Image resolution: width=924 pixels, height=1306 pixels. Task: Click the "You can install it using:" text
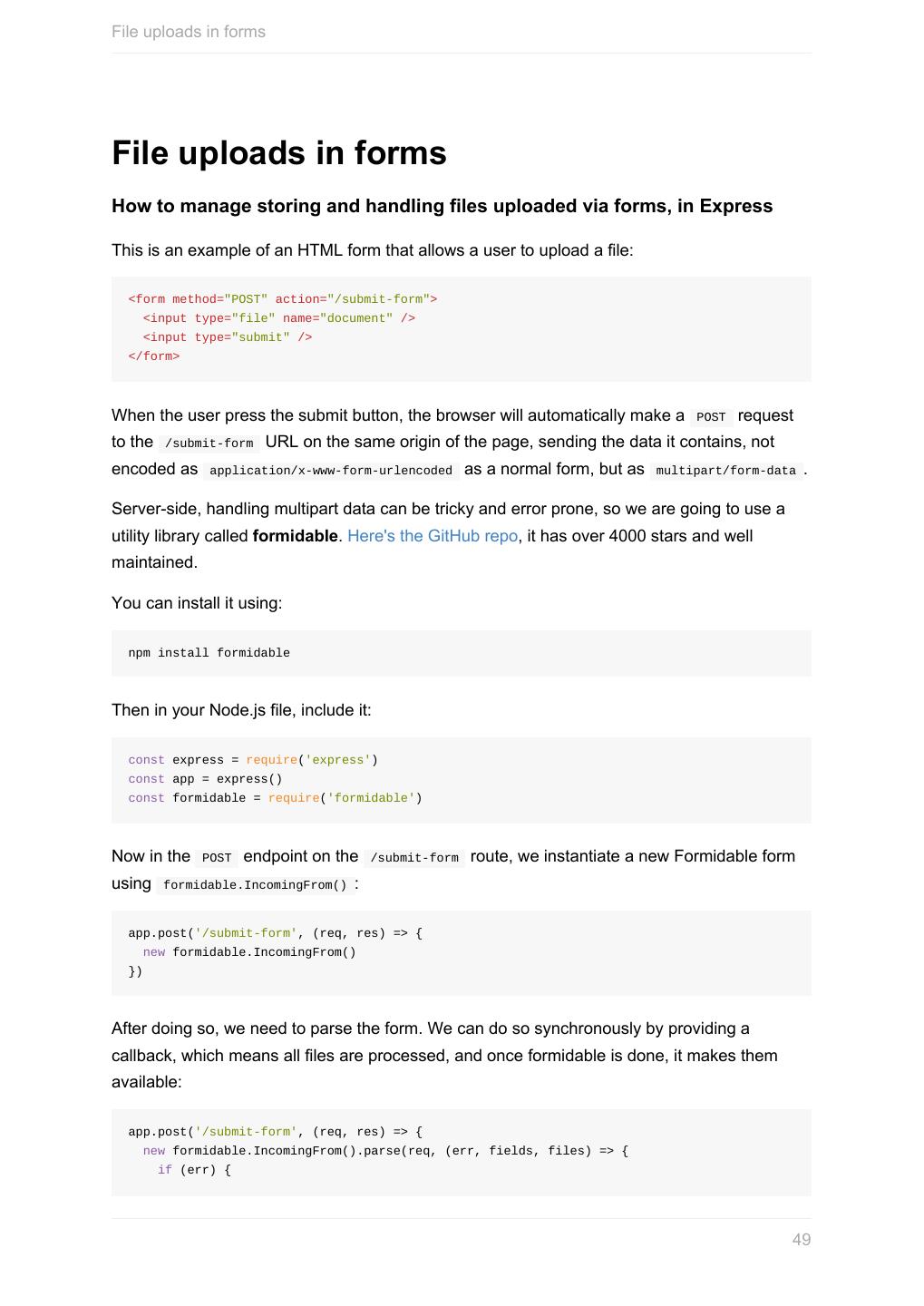pos(197,603)
